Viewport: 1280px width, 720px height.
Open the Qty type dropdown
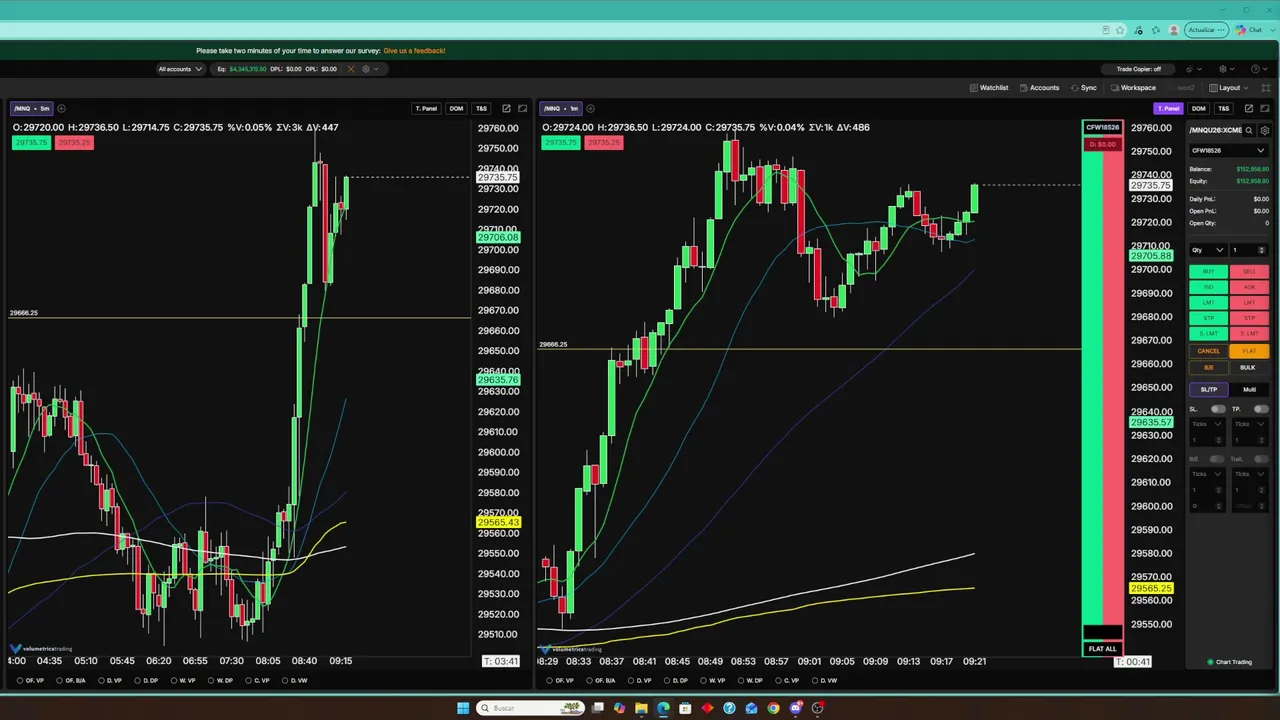[x=1207, y=250]
